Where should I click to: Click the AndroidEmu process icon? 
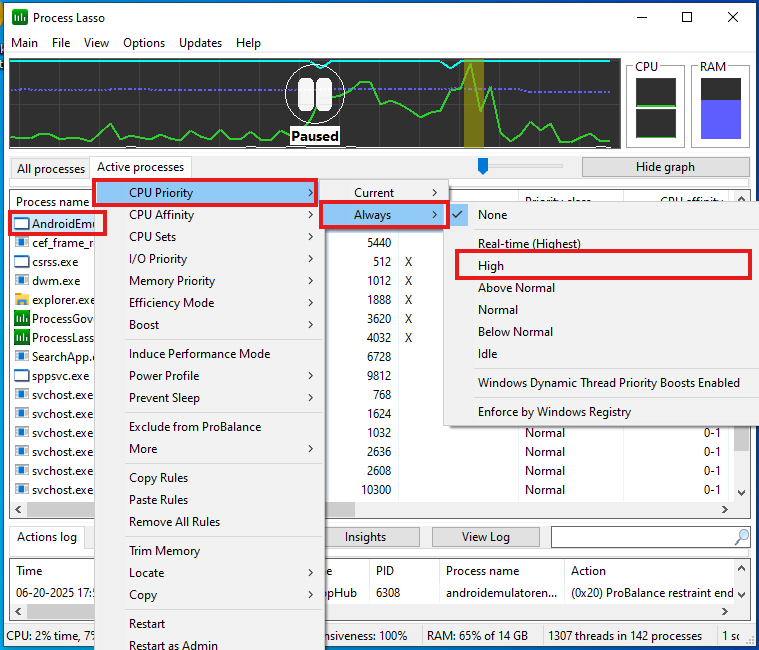click(x=21, y=224)
